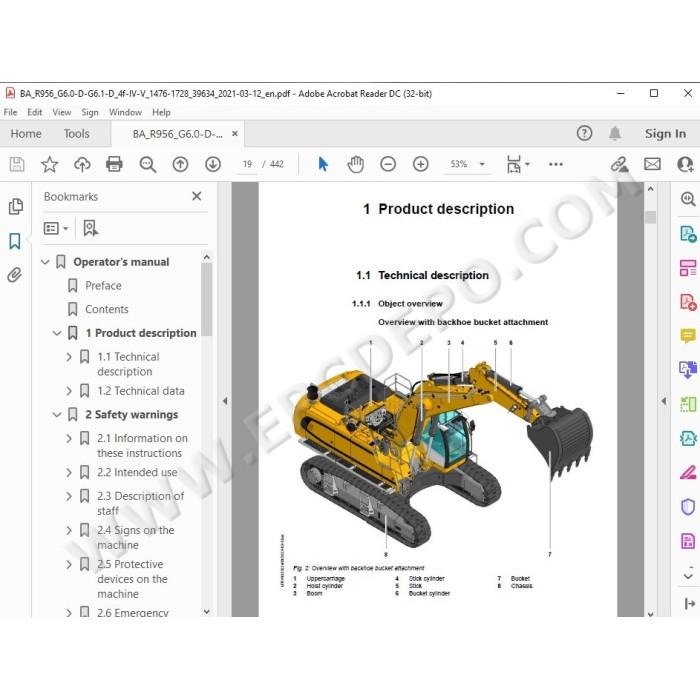
Task: Open Fill & Sign pen tool
Action: (688, 472)
